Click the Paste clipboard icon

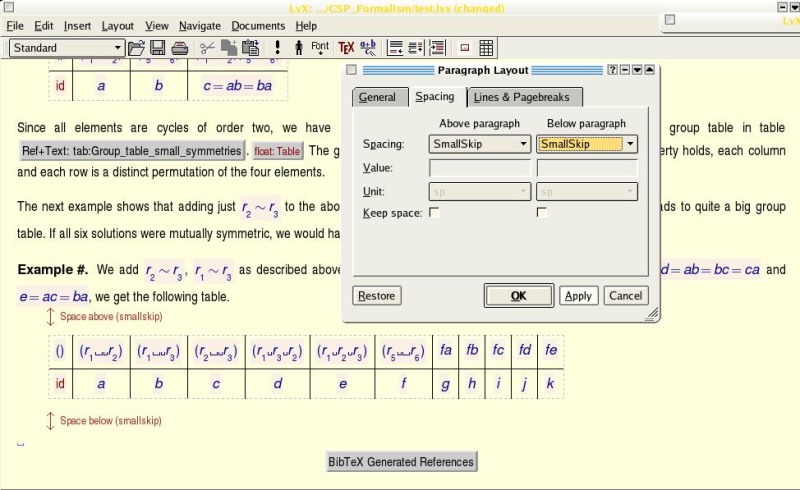[251, 48]
